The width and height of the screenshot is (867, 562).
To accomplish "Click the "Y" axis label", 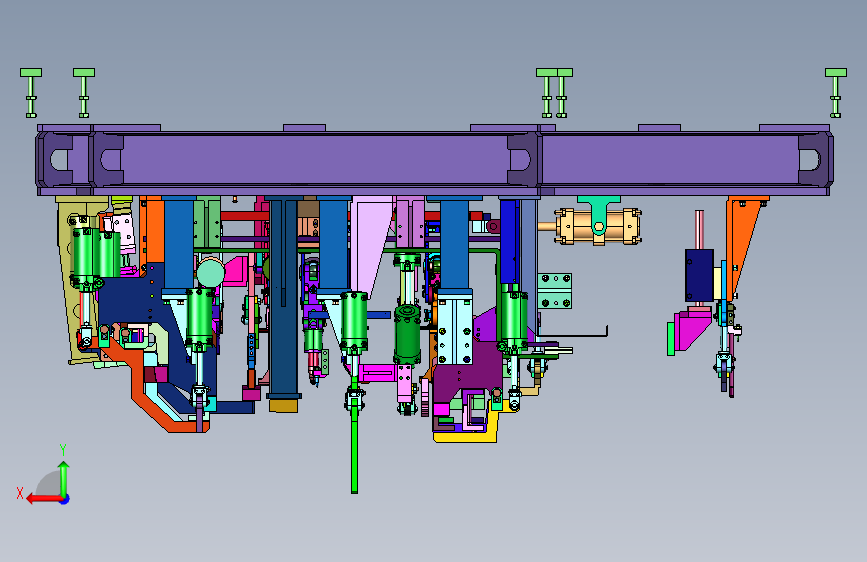I will pos(63,450).
